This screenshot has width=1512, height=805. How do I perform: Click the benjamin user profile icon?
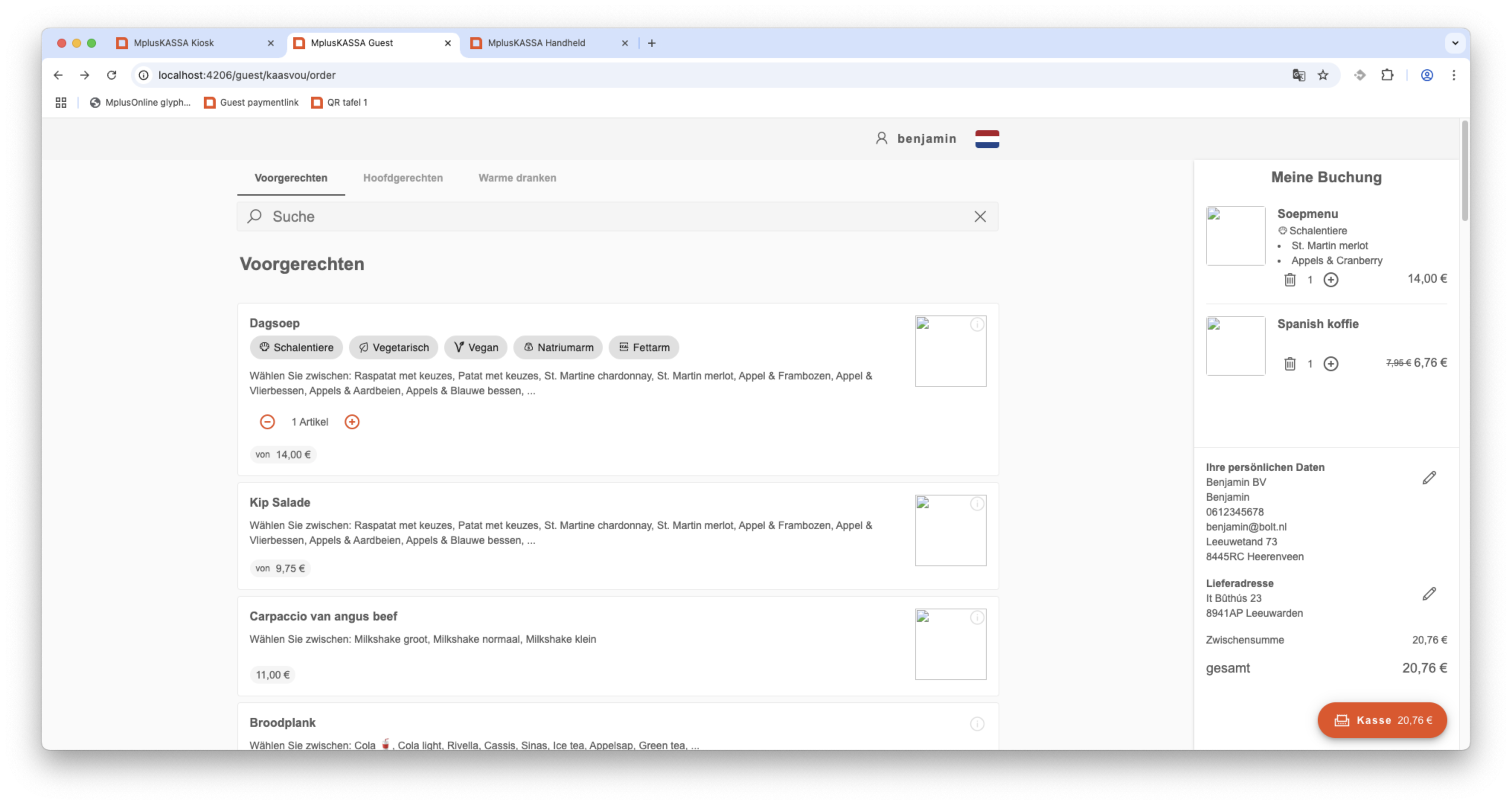[x=881, y=138]
